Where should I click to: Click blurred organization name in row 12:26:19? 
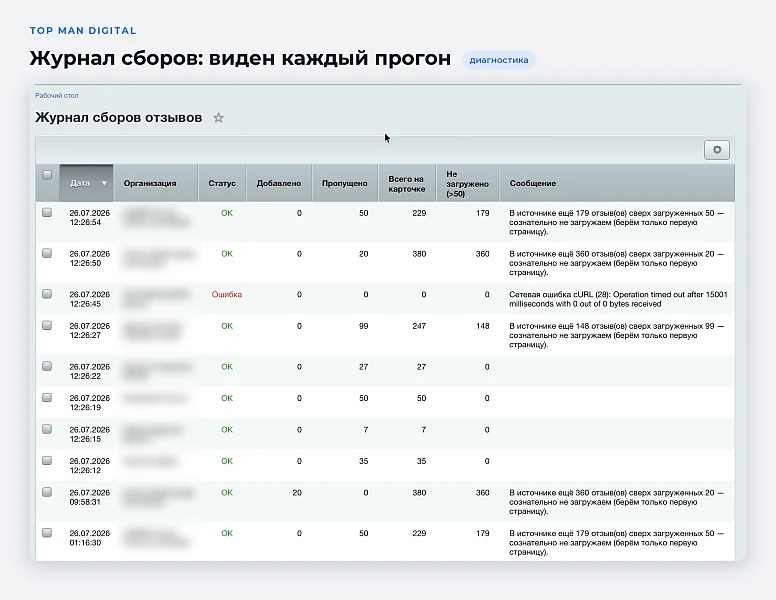[x=154, y=398]
